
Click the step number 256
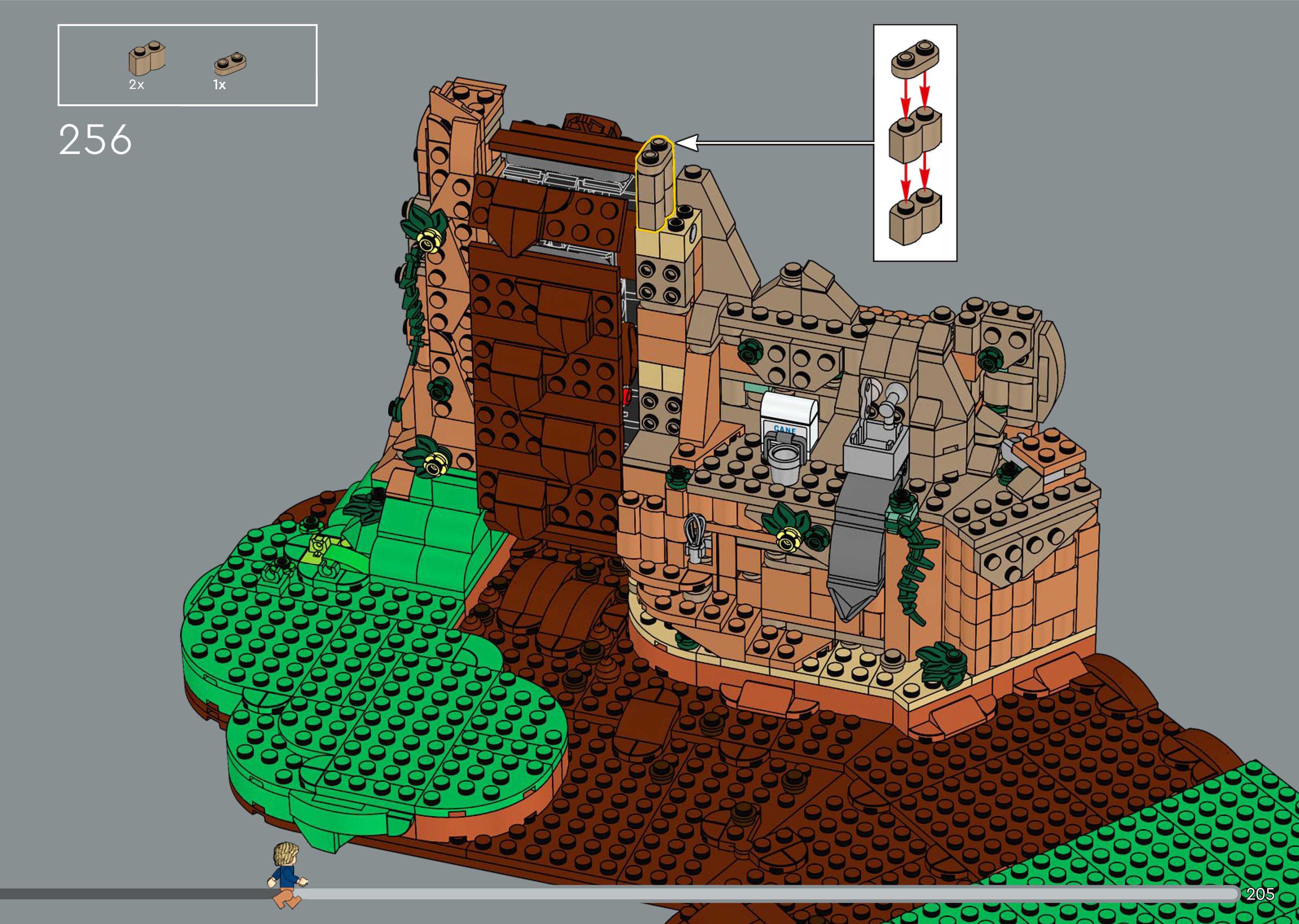click(x=96, y=140)
